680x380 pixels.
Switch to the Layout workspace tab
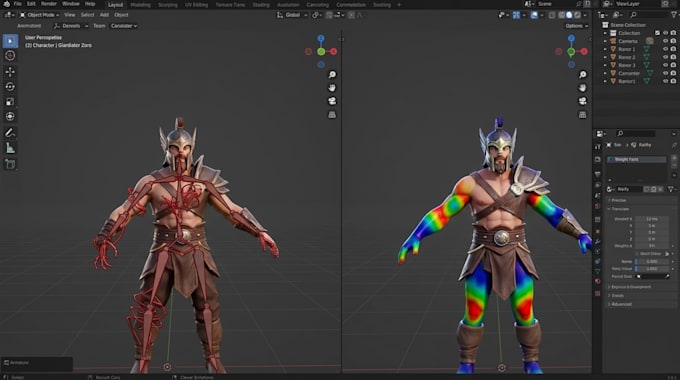pos(115,5)
